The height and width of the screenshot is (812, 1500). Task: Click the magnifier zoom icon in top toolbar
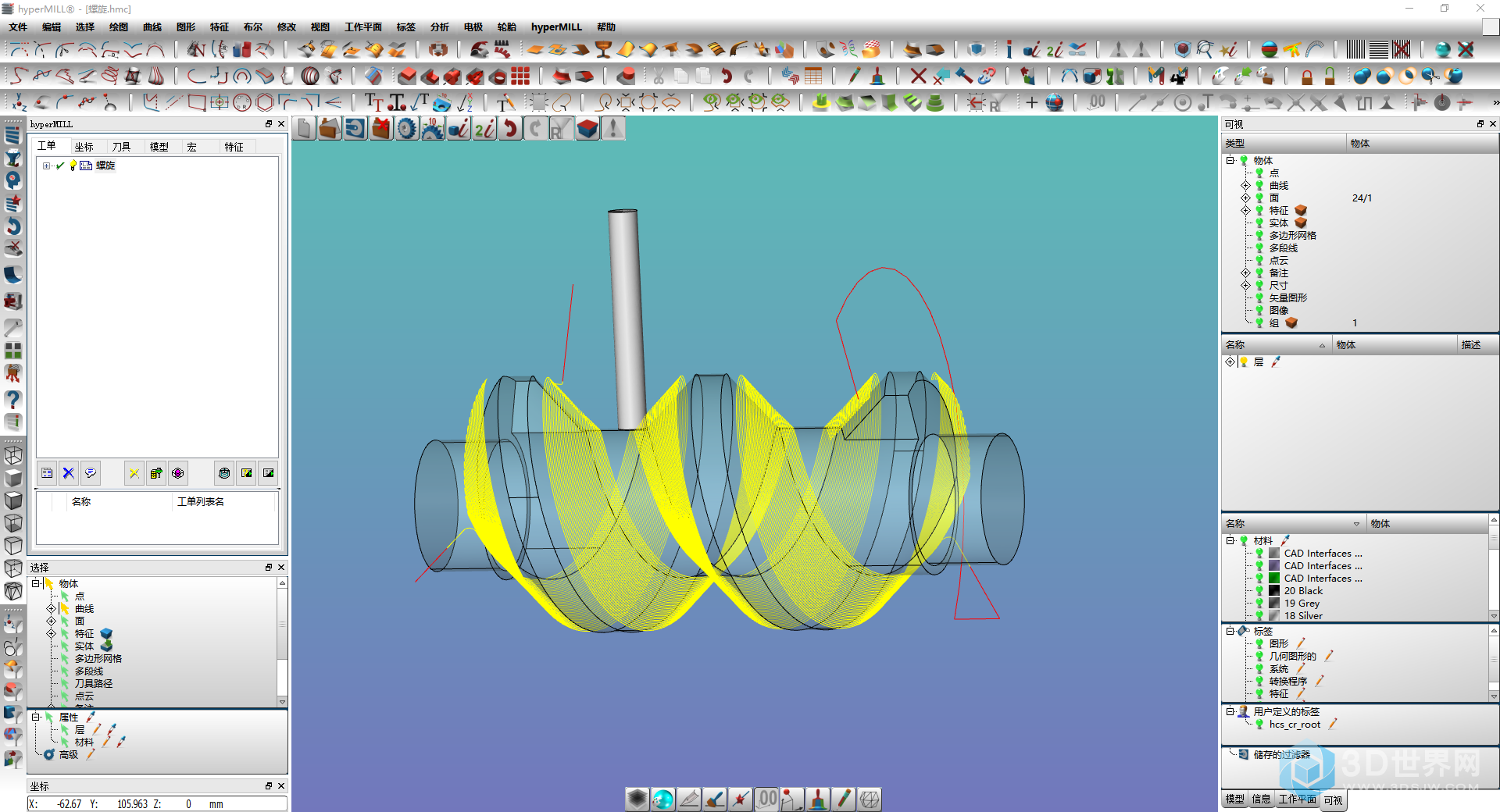(1205, 50)
